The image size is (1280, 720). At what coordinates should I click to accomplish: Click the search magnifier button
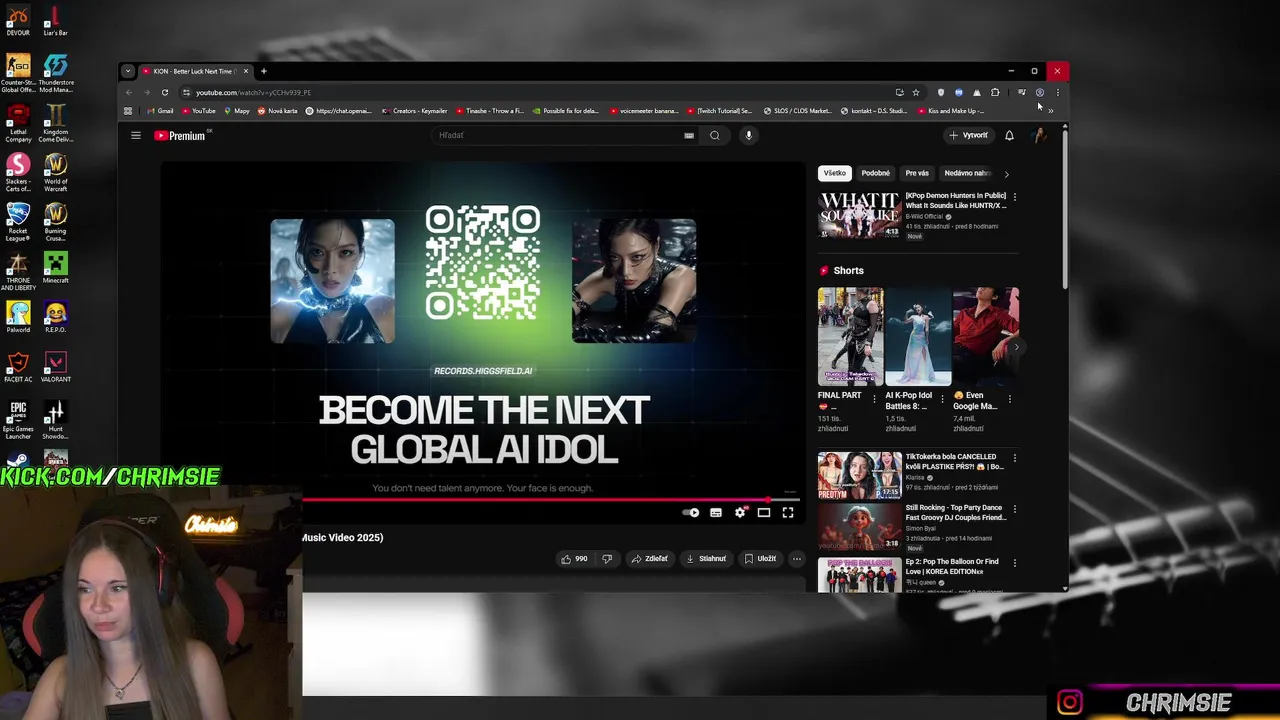[714, 135]
